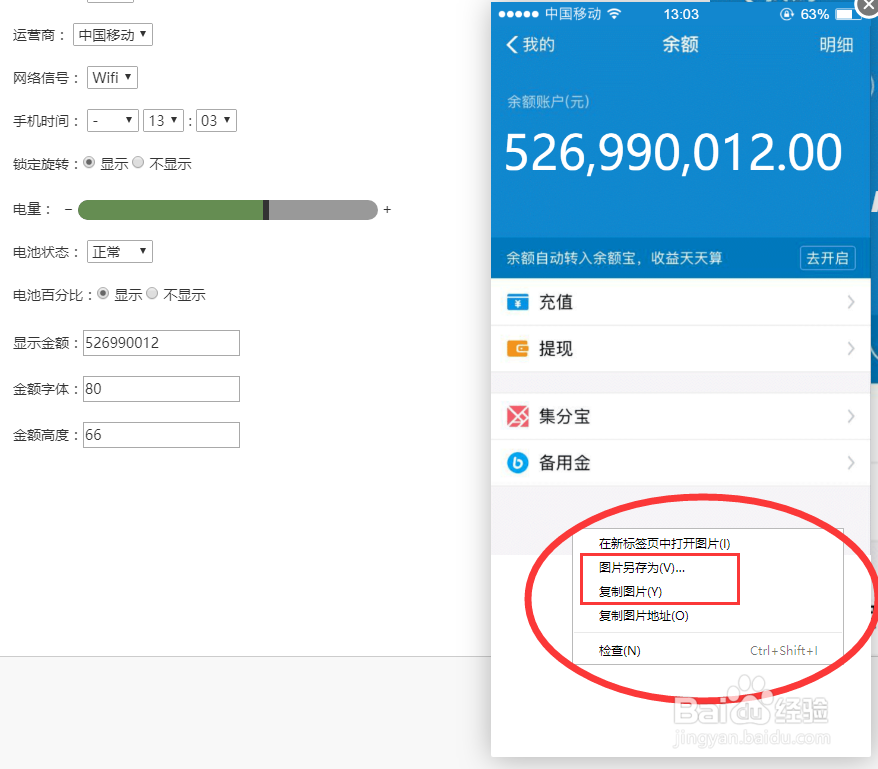Open the 网络信号 Wifi dropdown
This screenshot has height=769, width=878.
(x=112, y=77)
